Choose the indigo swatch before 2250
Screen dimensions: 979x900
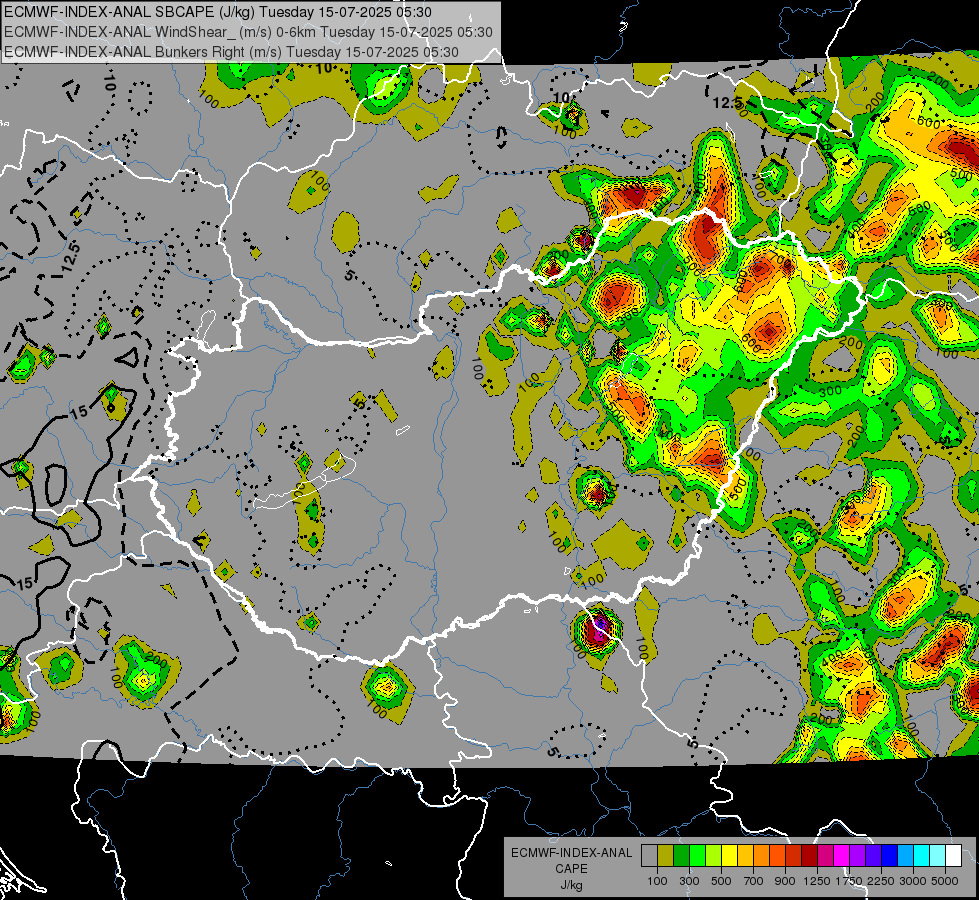[873, 856]
